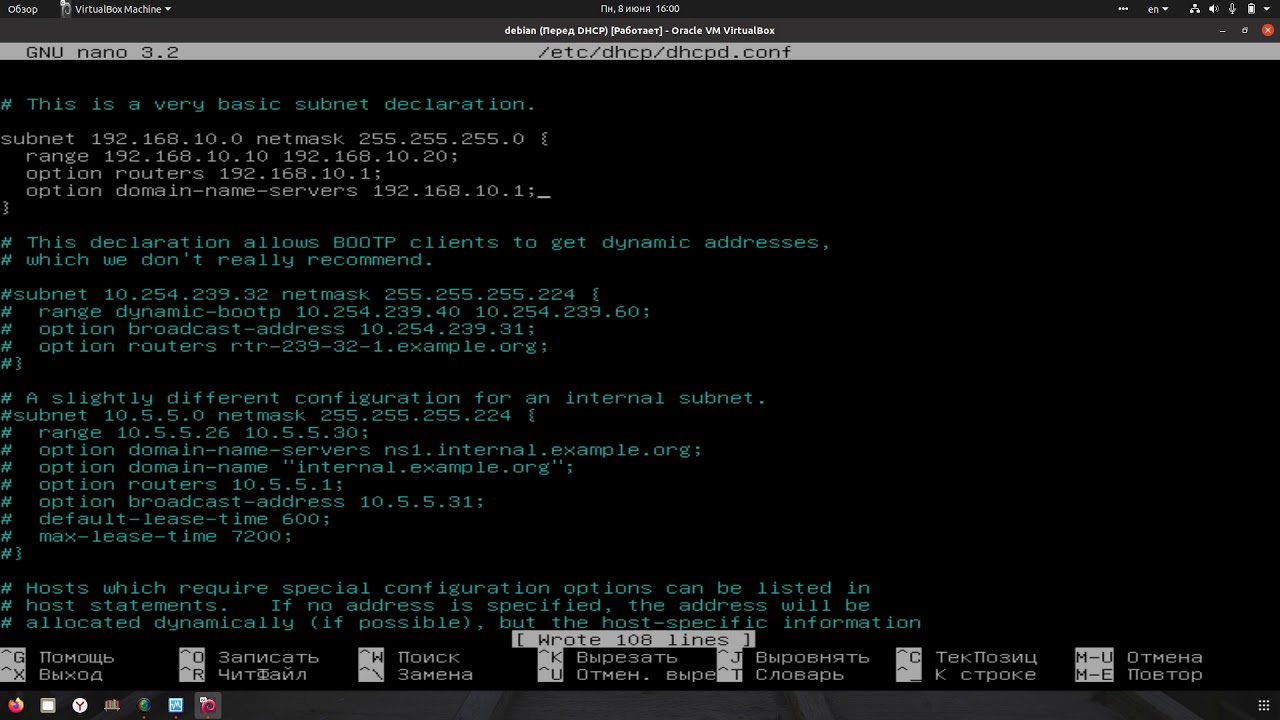Minimize the VirtualBox window
1280x720 pixels.
1223,31
